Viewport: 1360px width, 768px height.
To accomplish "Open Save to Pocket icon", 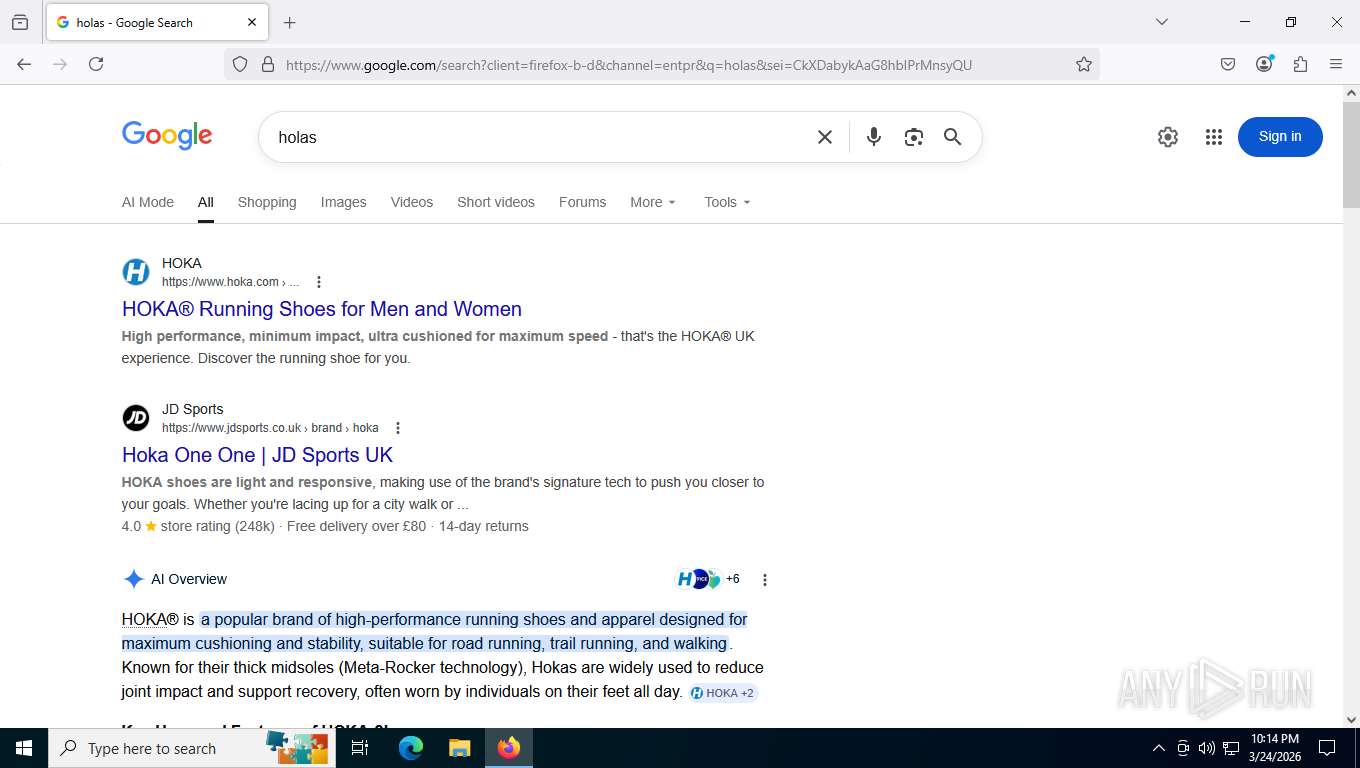I will pos(1228,64).
